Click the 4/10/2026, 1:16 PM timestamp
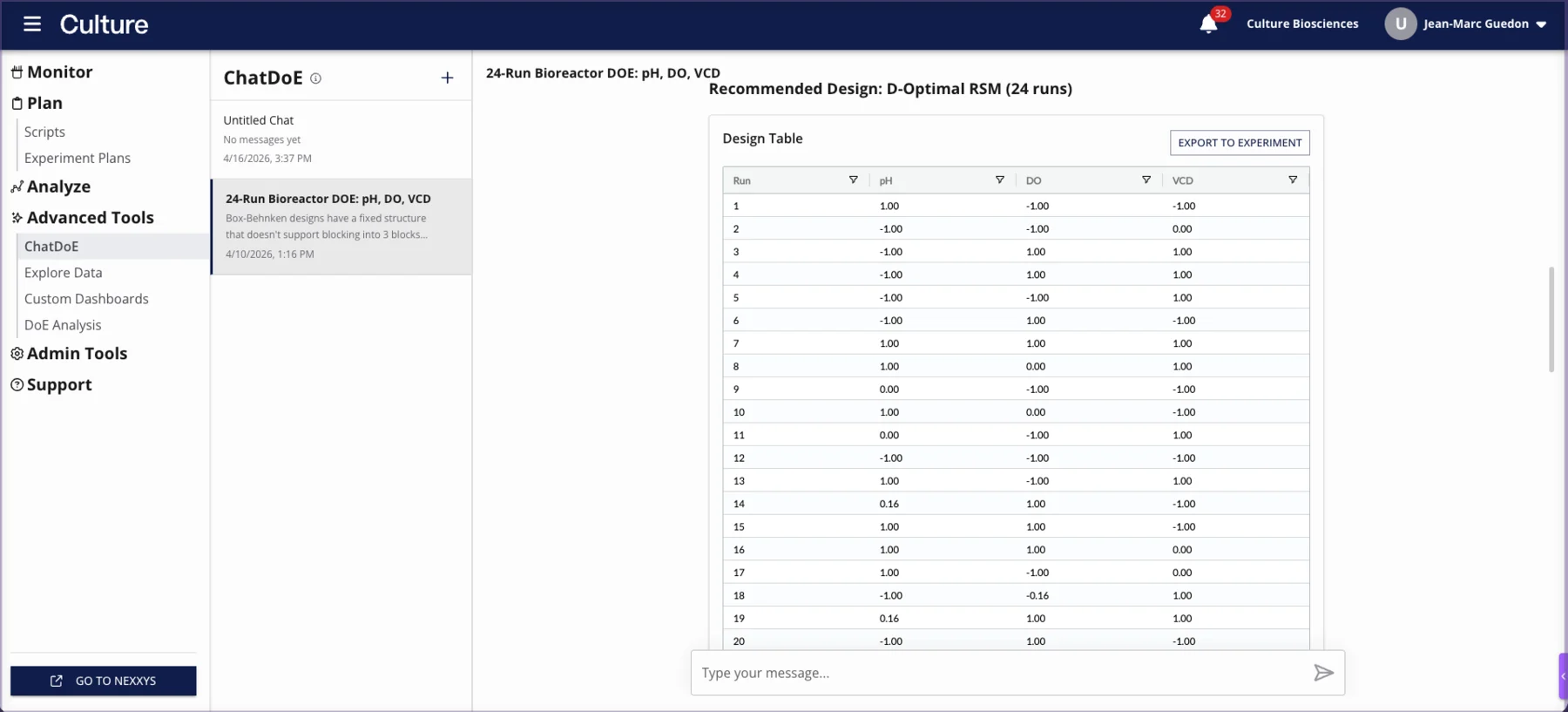The width and height of the screenshot is (1568, 712). (x=270, y=254)
